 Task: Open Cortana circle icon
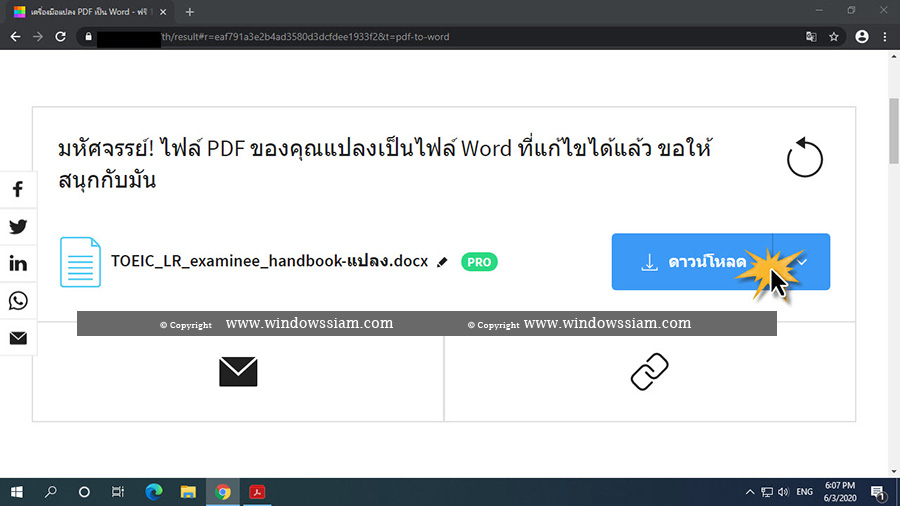[84, 492]
